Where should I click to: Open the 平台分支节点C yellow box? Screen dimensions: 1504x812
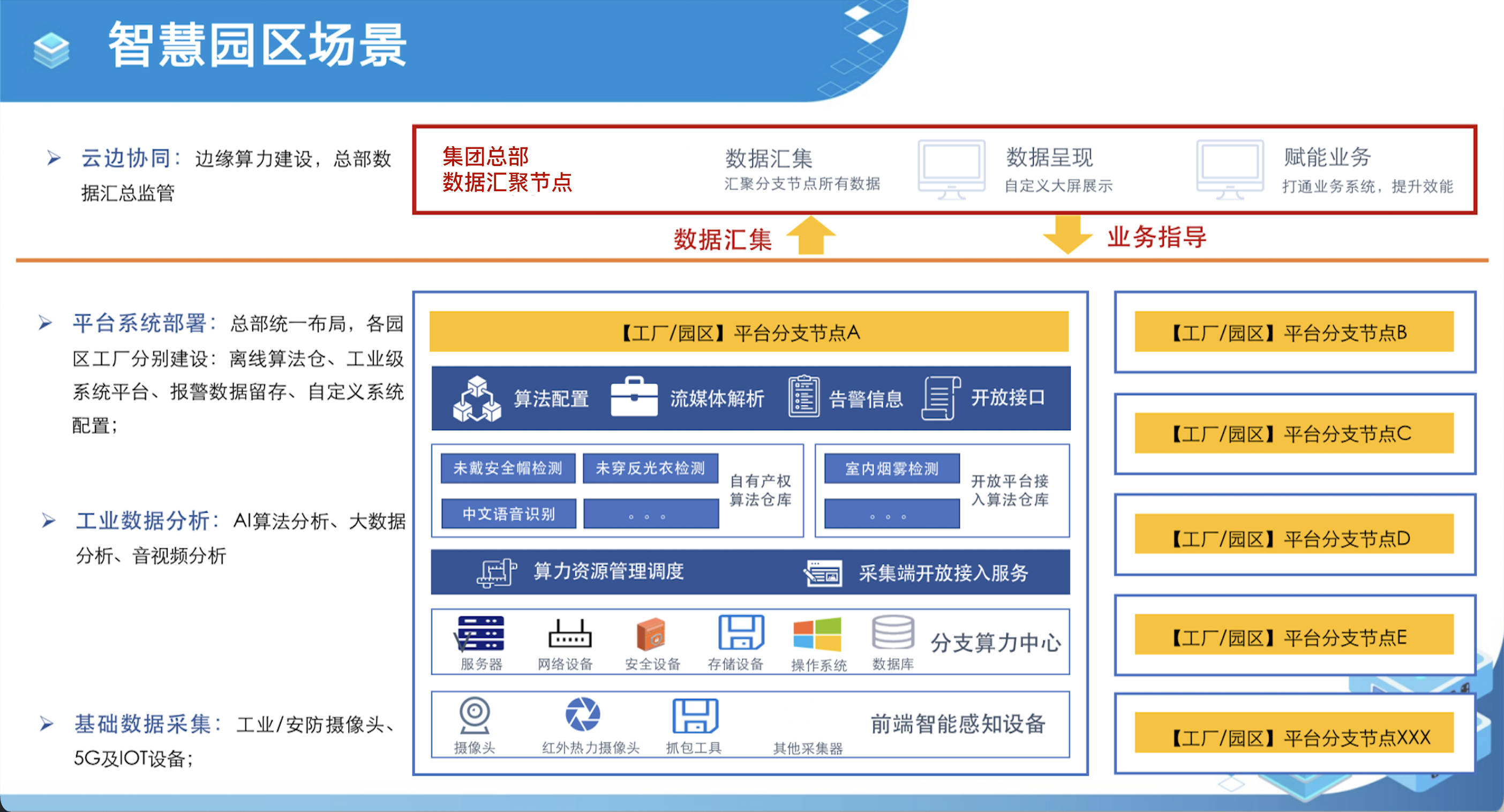[1294, 433]
